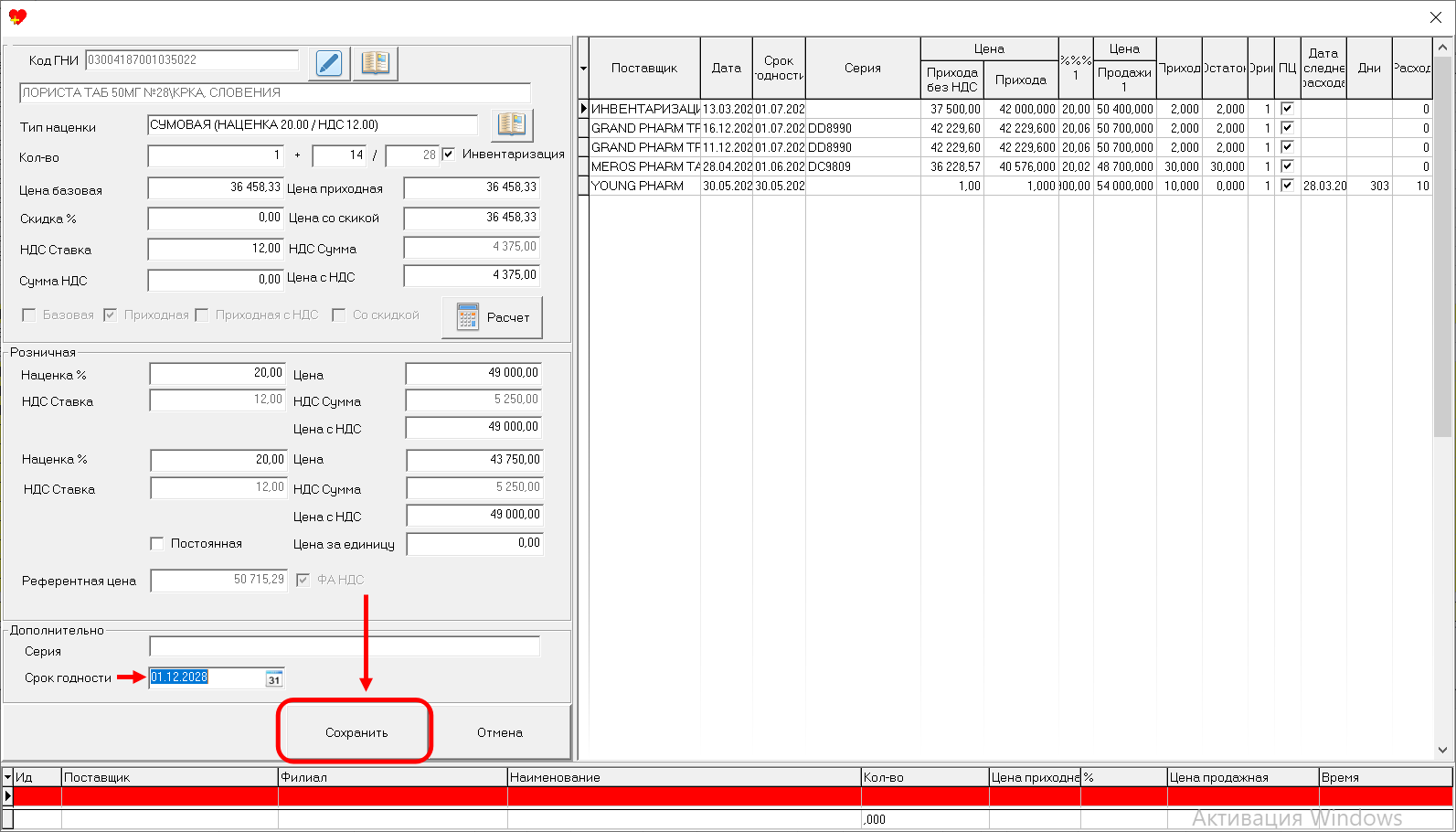Sort by Поставщик column in top grid
This screenshot has width=1456, height=832.
pyautogui.click(x=644, y=69)
